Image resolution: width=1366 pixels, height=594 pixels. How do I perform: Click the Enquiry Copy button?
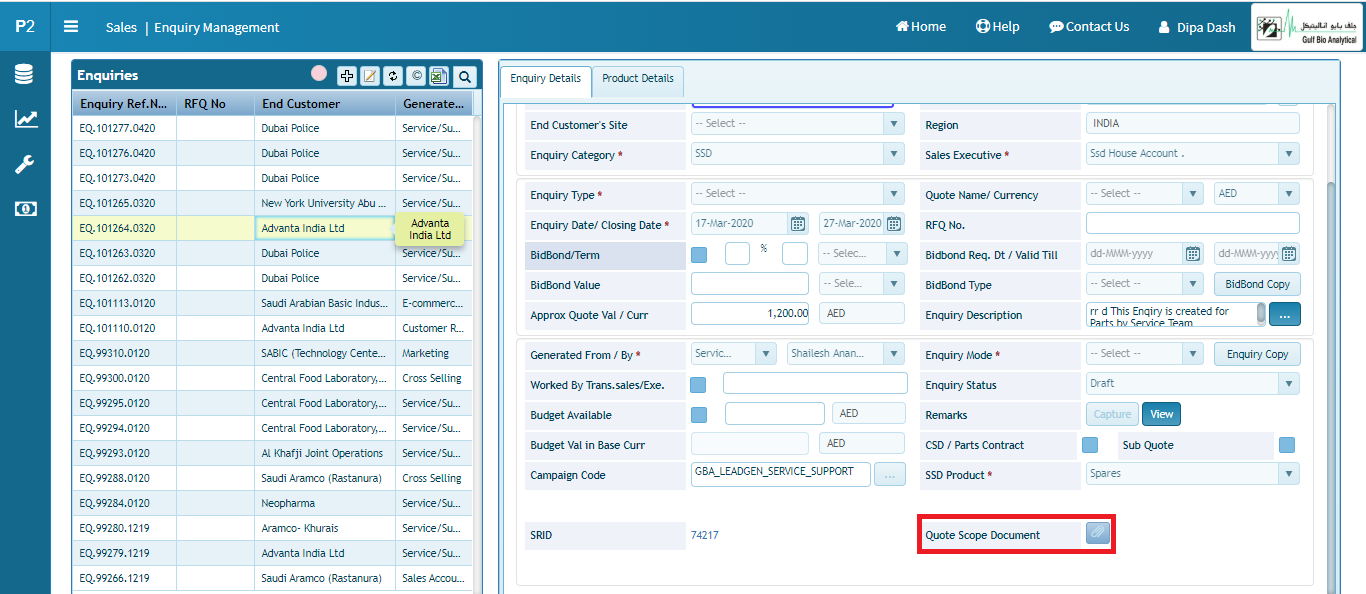pyautogui.click(x=1257, y=354)
